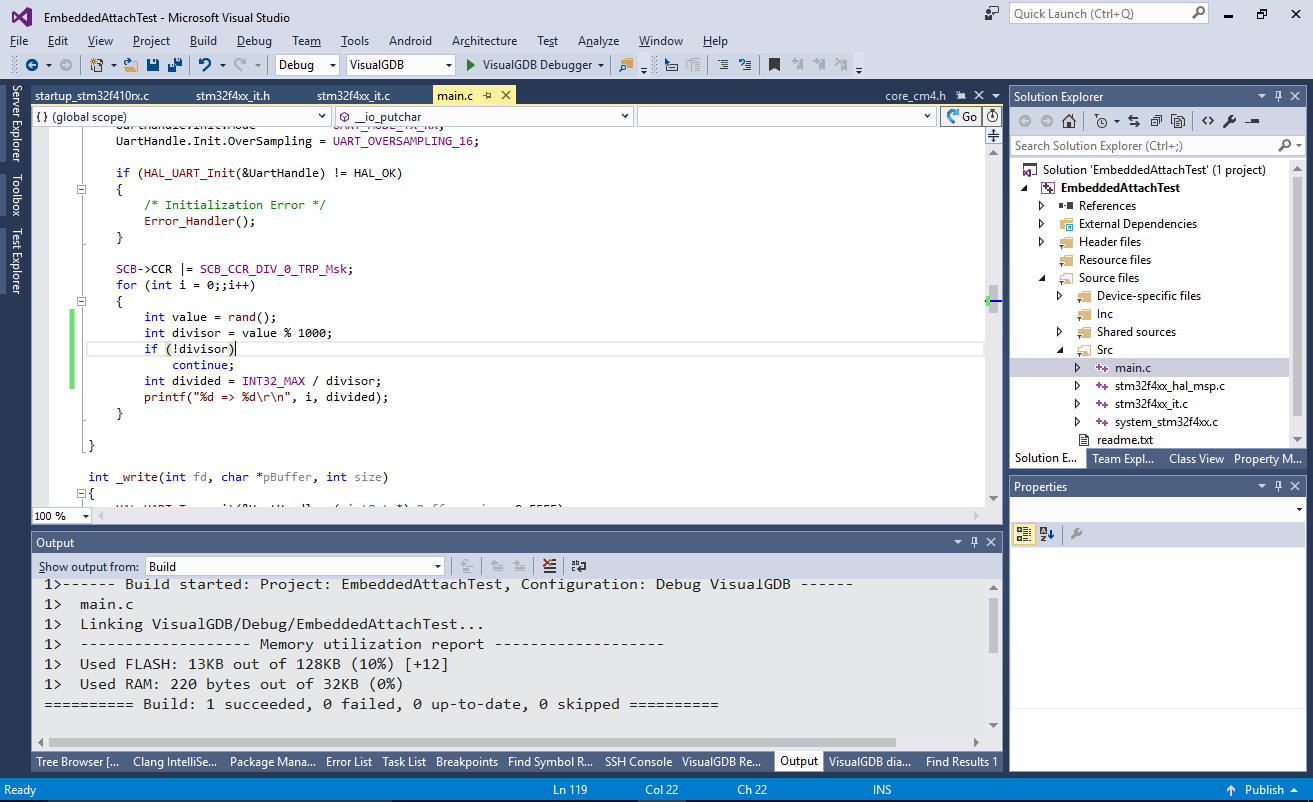1313x802 pixels.
Task: Expand the Shared sources node
Action: click(x=1059, y=332)
